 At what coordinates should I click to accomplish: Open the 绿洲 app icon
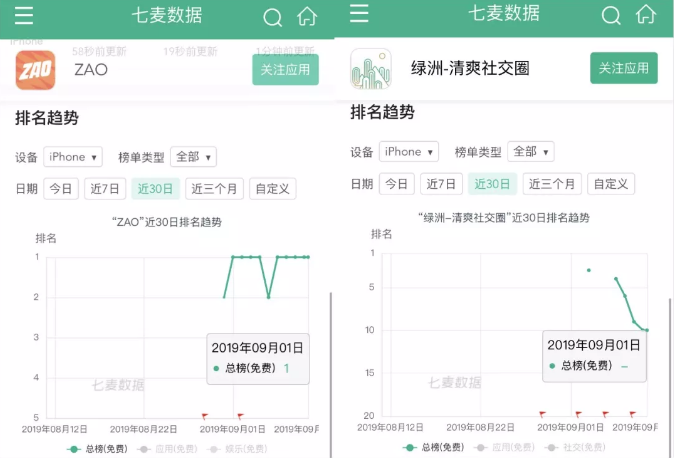pos(371,69)
